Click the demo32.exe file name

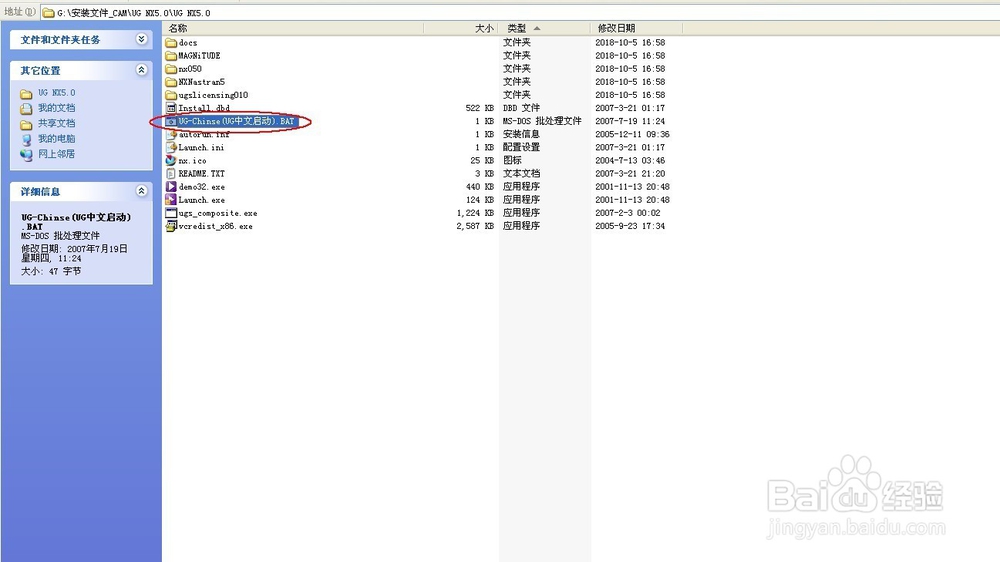pos(202,187)
